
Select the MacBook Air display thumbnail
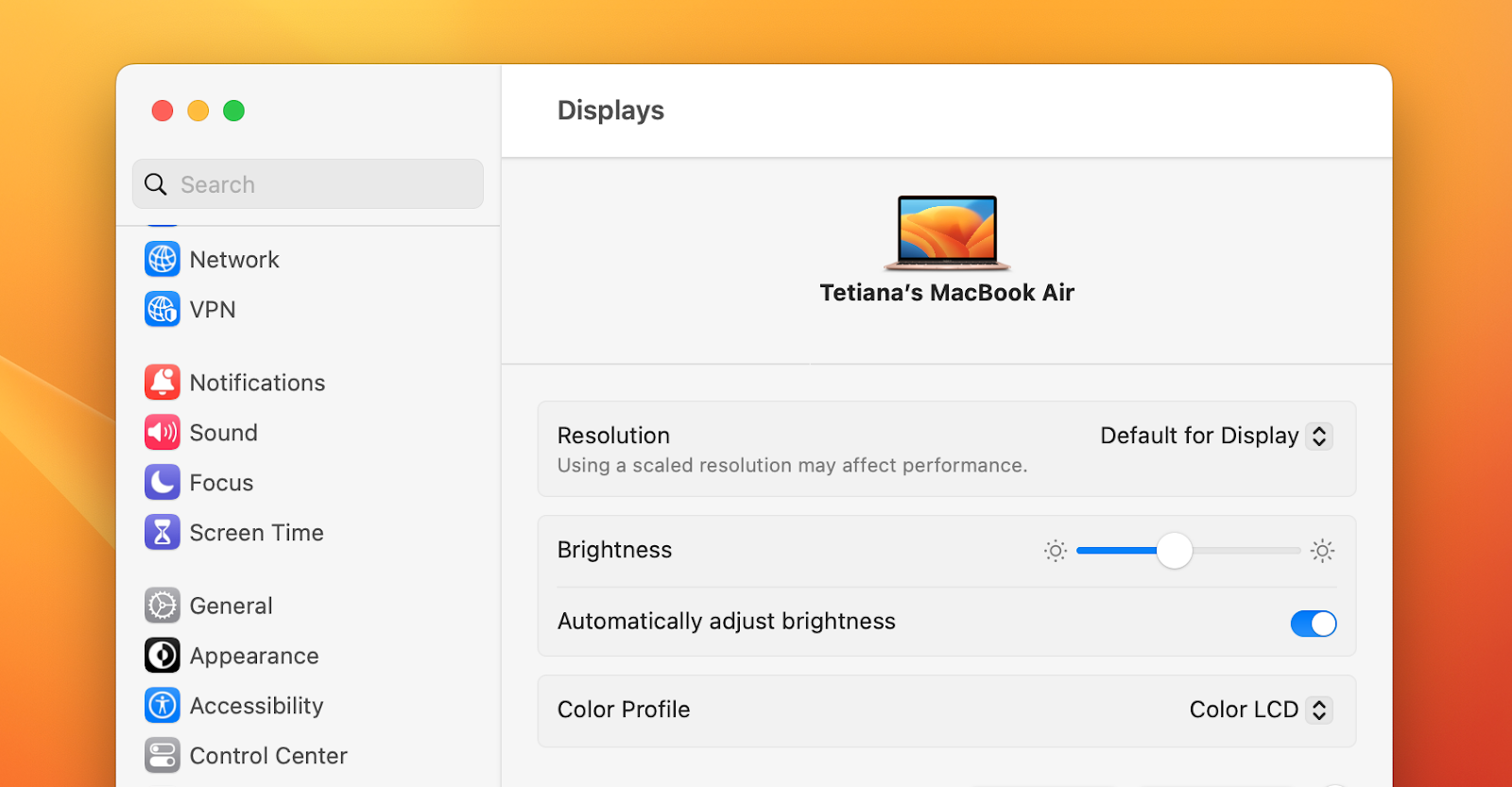click(947, 232)
